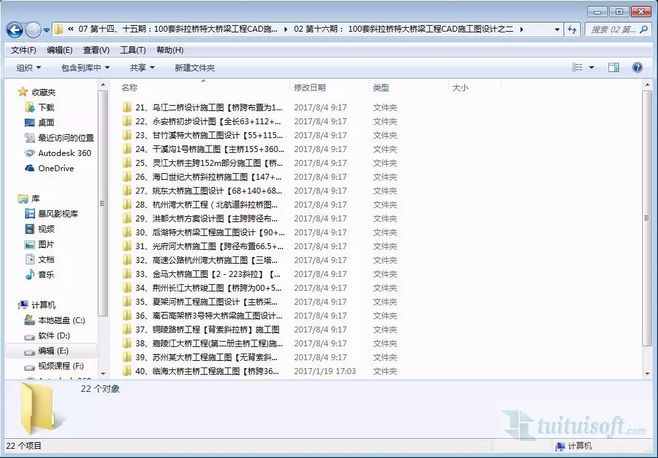Select OneDrive in the navigation pane
658x458 pixels.
click(x=57, y=168)
